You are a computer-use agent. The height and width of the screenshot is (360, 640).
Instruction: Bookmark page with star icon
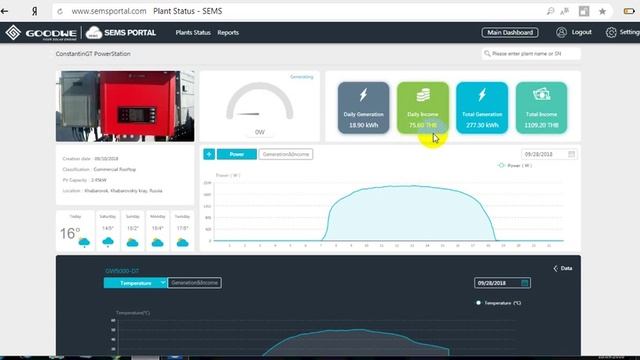(602, 11)
